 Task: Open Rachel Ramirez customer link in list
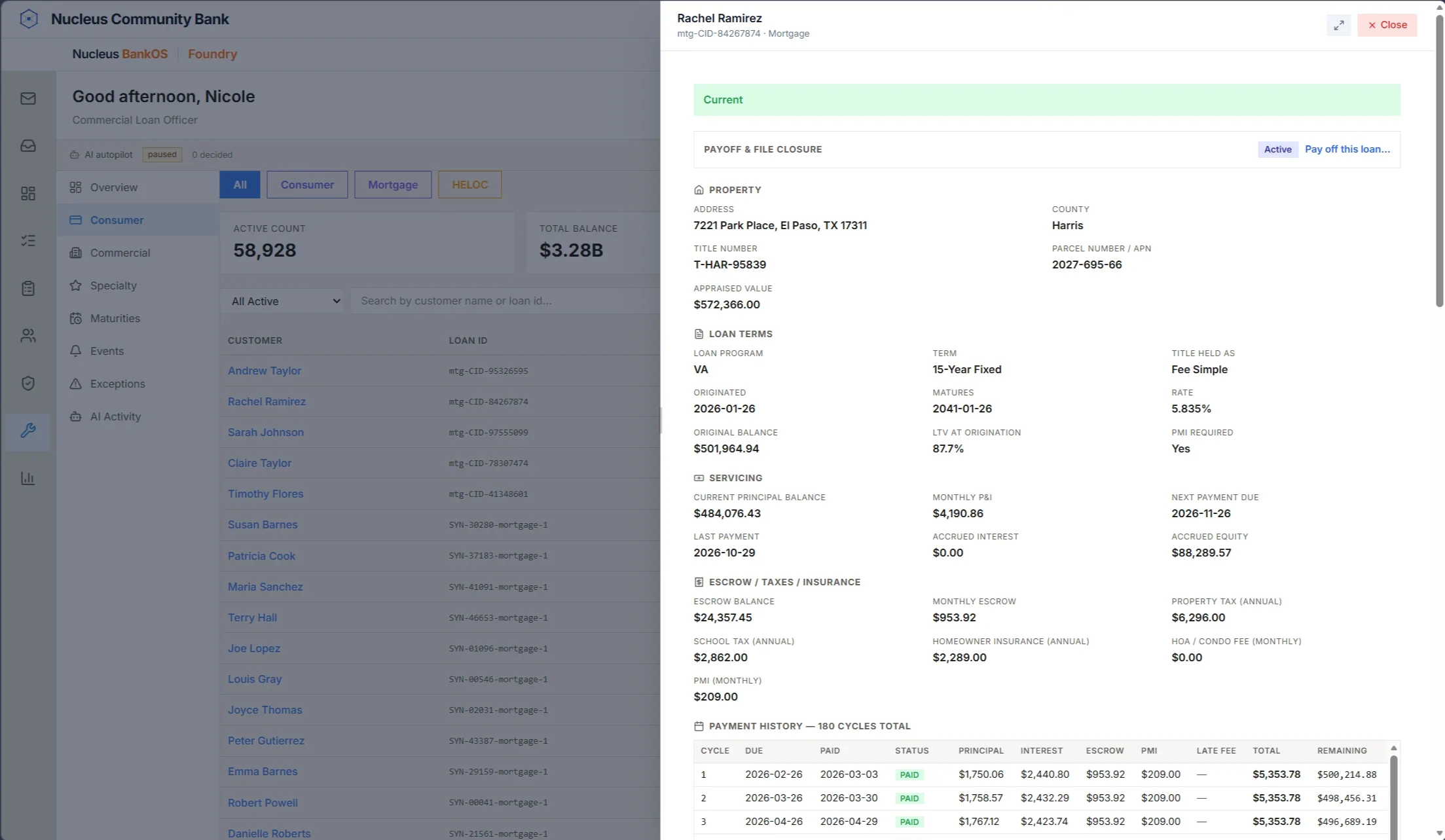[266, 401]
